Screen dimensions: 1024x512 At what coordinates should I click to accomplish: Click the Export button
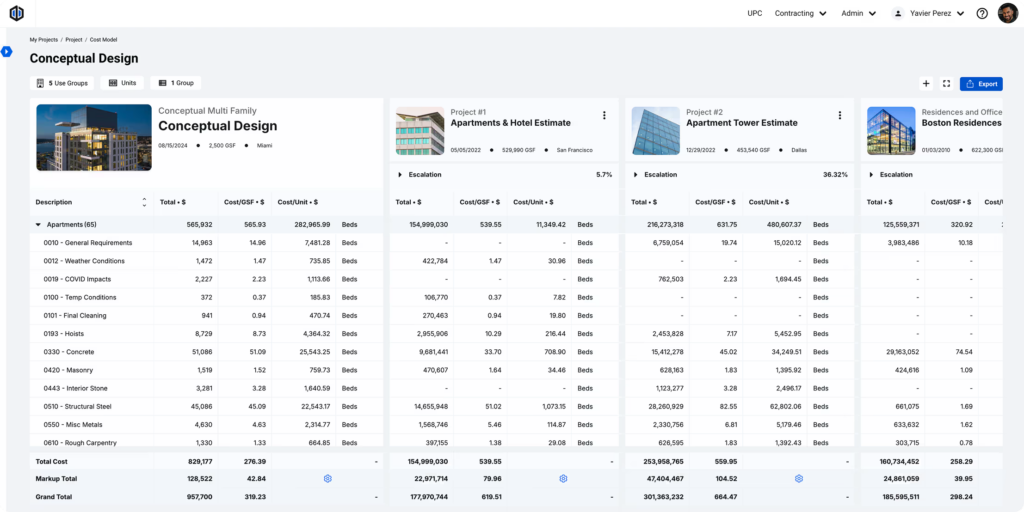pos(981,84)
